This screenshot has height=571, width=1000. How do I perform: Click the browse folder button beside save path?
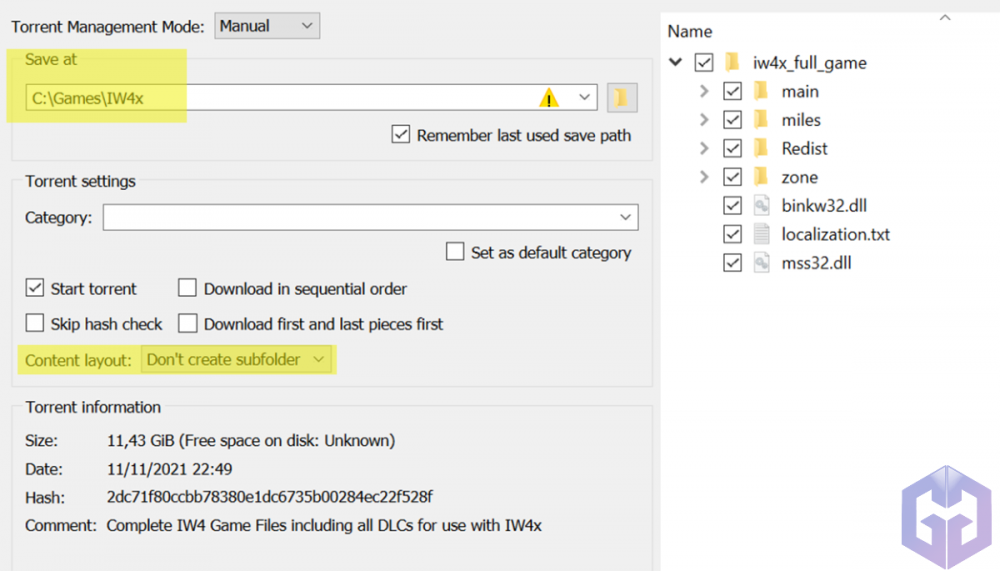pos(622,97)
